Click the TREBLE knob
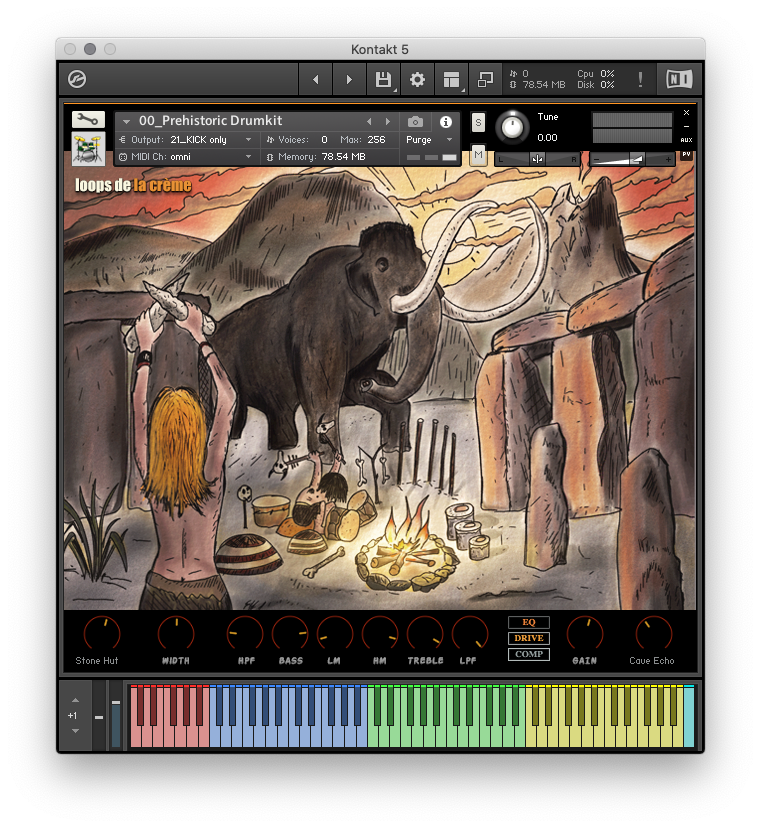 tap(425, 633)
